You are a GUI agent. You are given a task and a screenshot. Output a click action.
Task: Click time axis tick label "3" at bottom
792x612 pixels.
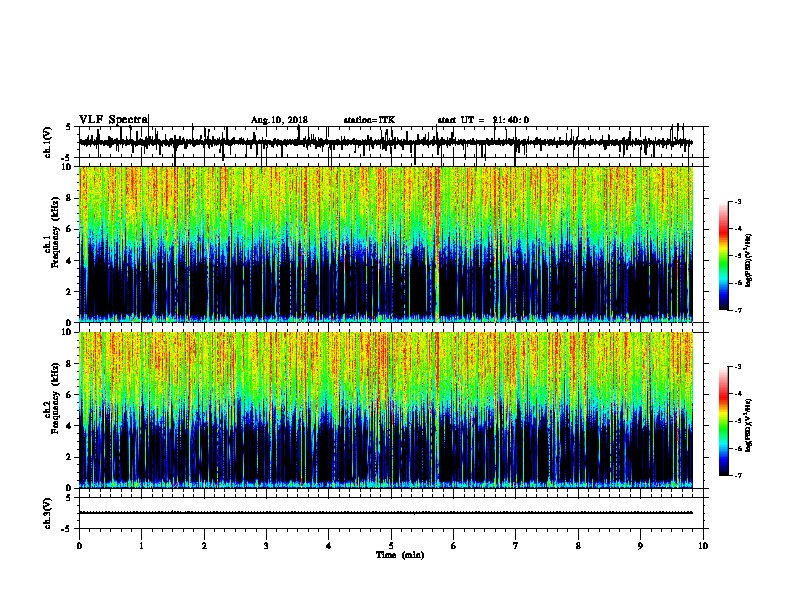266,546
